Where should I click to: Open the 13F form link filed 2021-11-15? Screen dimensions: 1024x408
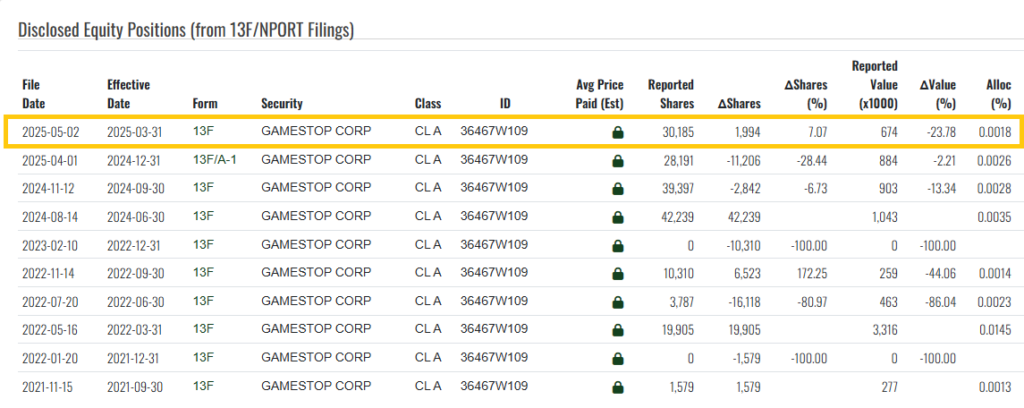(x=203, y=386)
